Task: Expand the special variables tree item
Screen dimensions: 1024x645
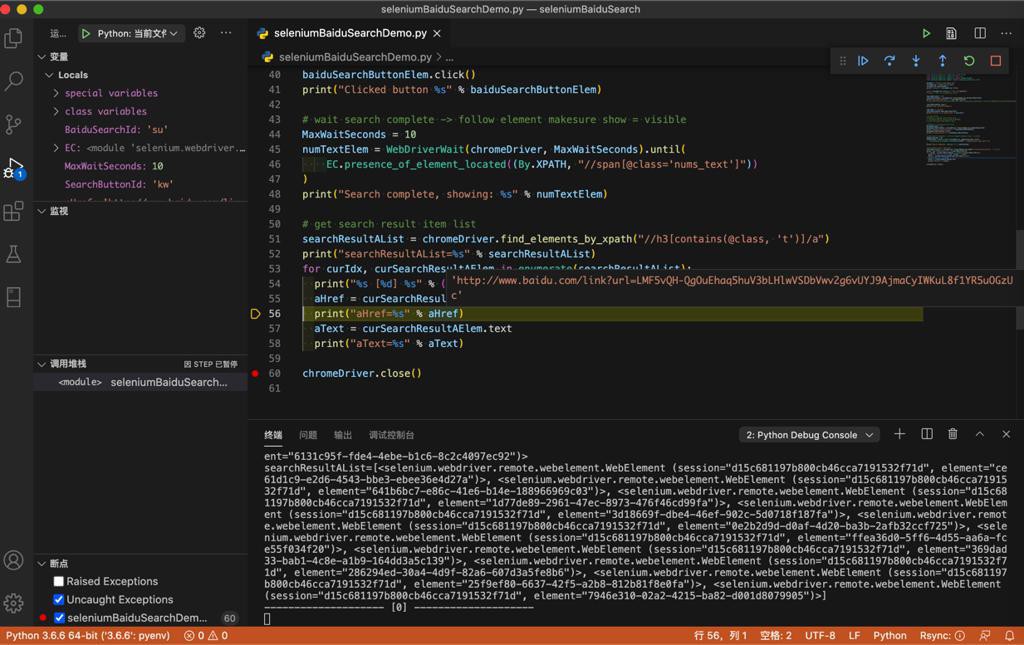Action: [x=57, y=93]
